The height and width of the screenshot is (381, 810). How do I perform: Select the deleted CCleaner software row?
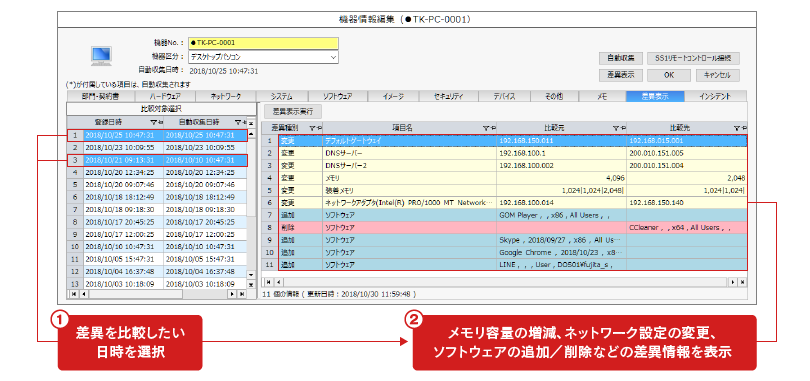tap(504, 228)
